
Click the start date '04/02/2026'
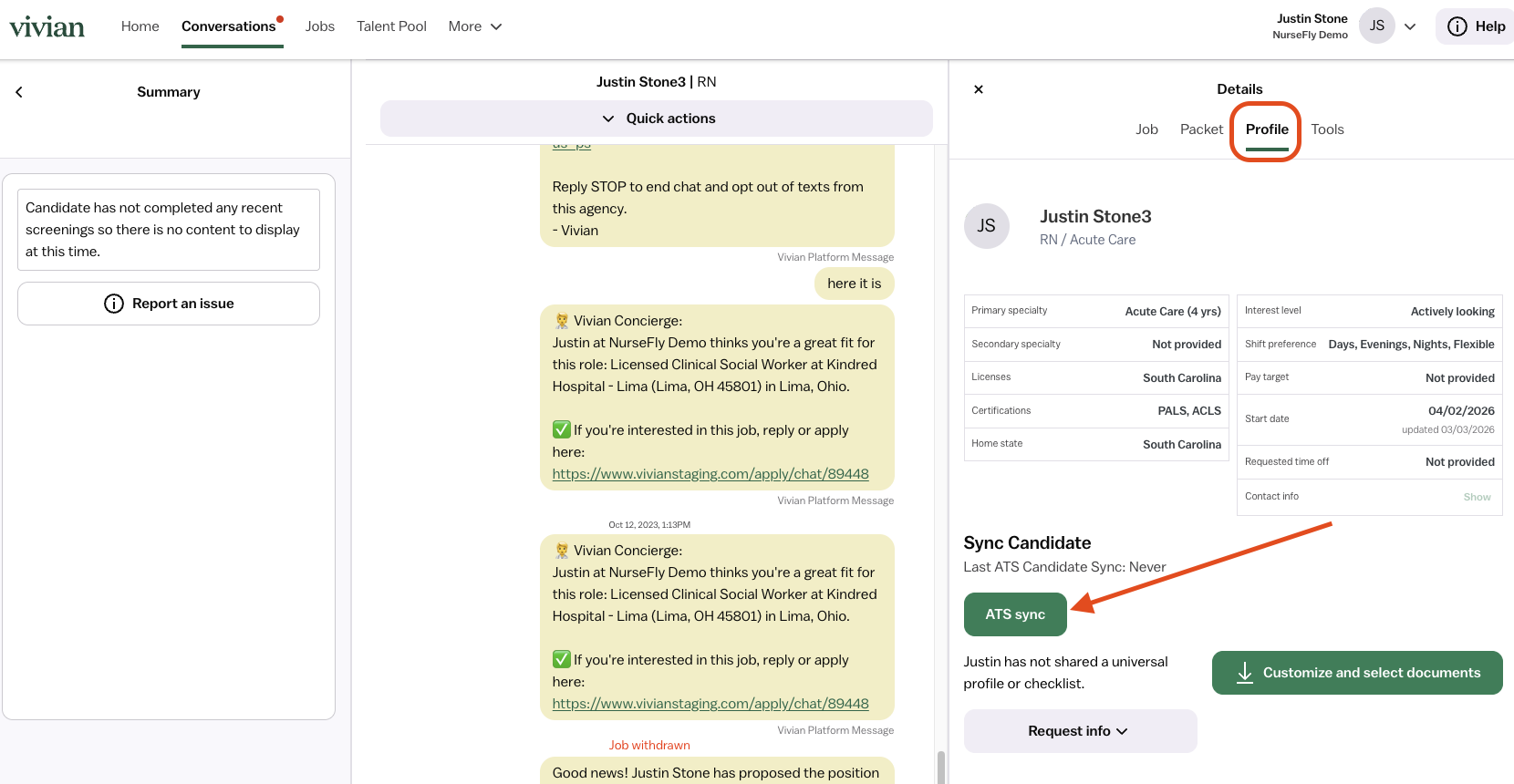click(1461, 411)
